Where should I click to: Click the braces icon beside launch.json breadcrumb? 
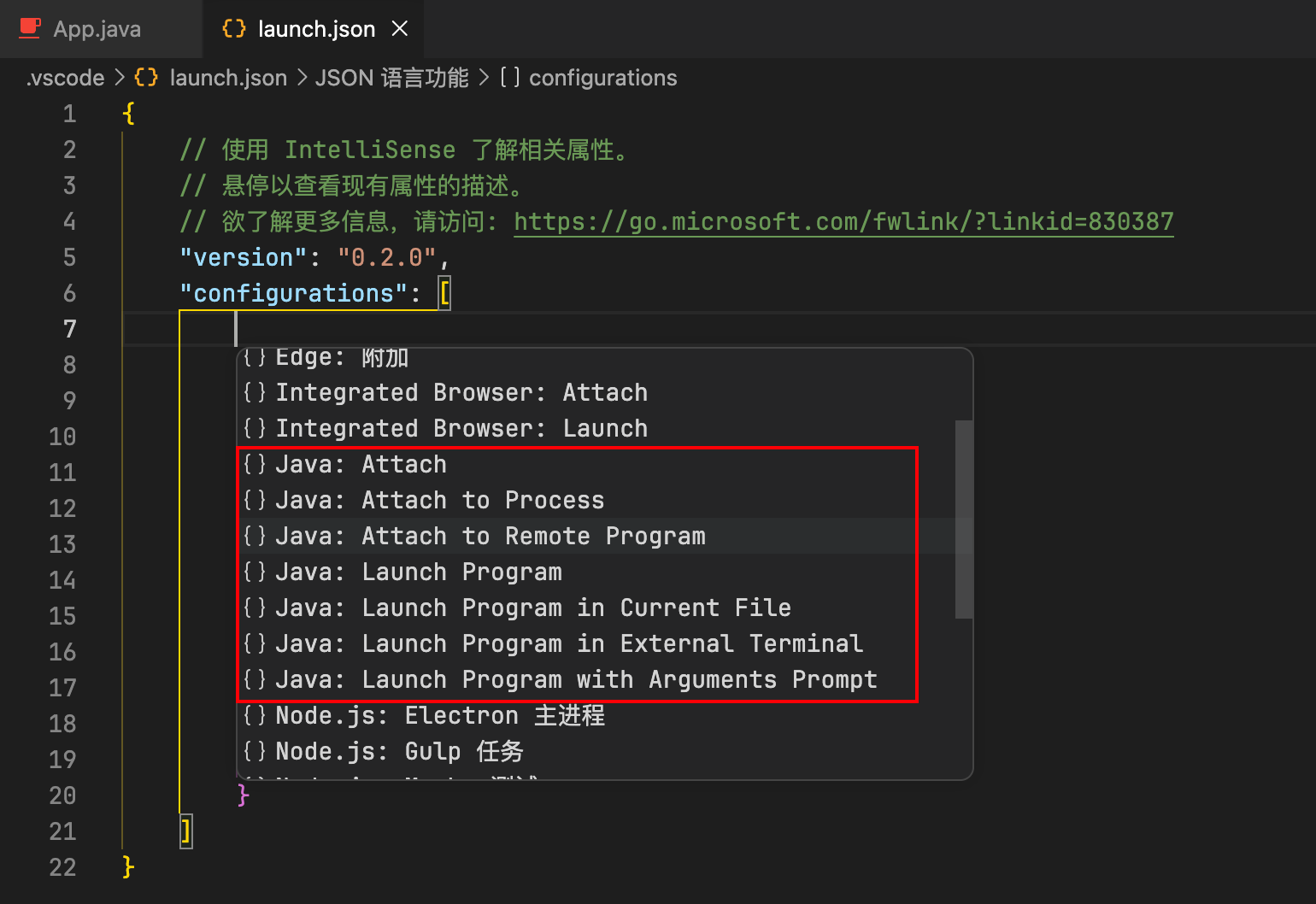click(146, 78)
